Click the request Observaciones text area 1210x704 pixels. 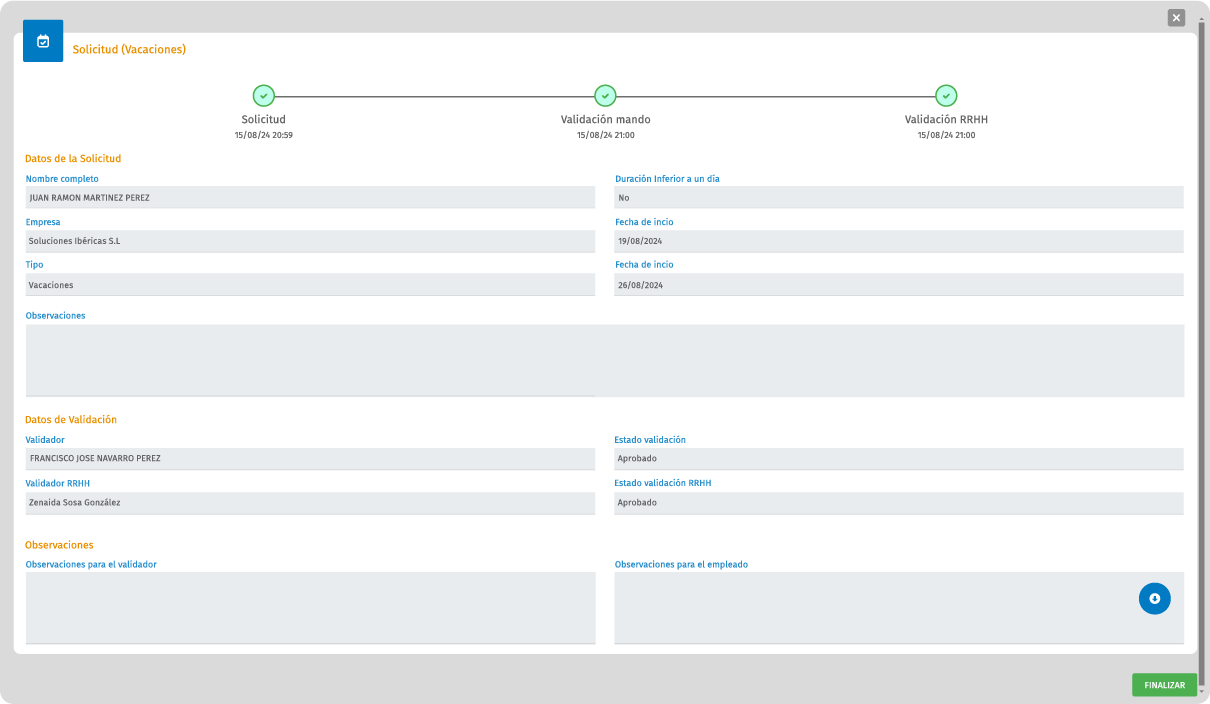[604, 360]
